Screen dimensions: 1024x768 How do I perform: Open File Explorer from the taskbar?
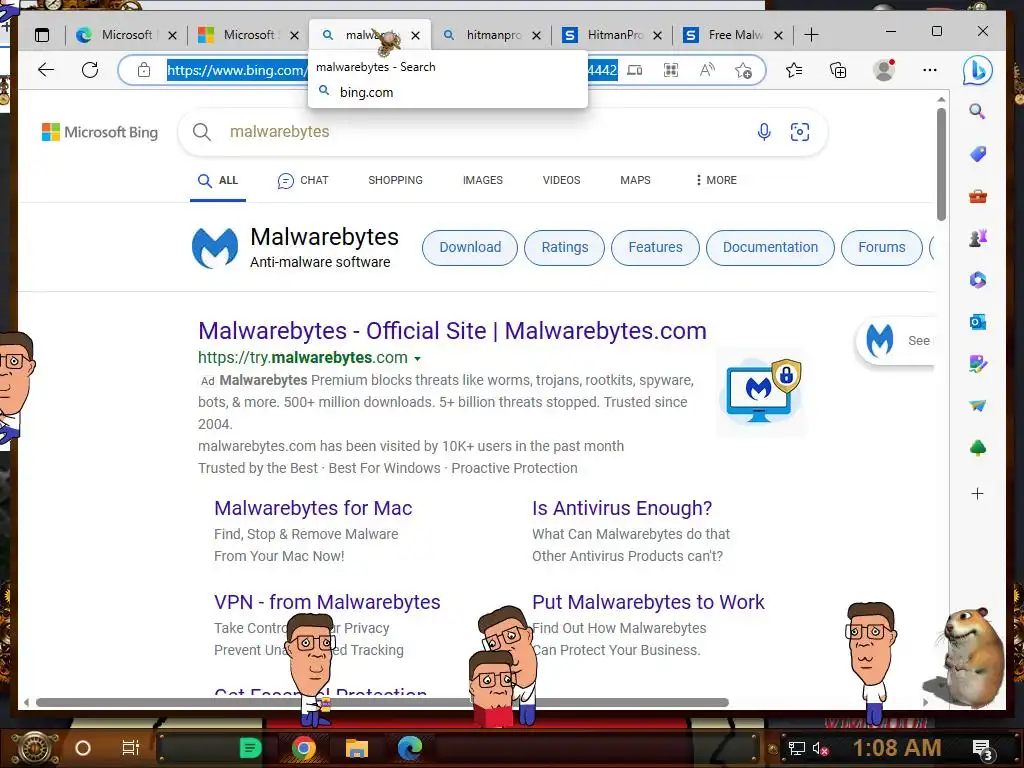[357, 748]
